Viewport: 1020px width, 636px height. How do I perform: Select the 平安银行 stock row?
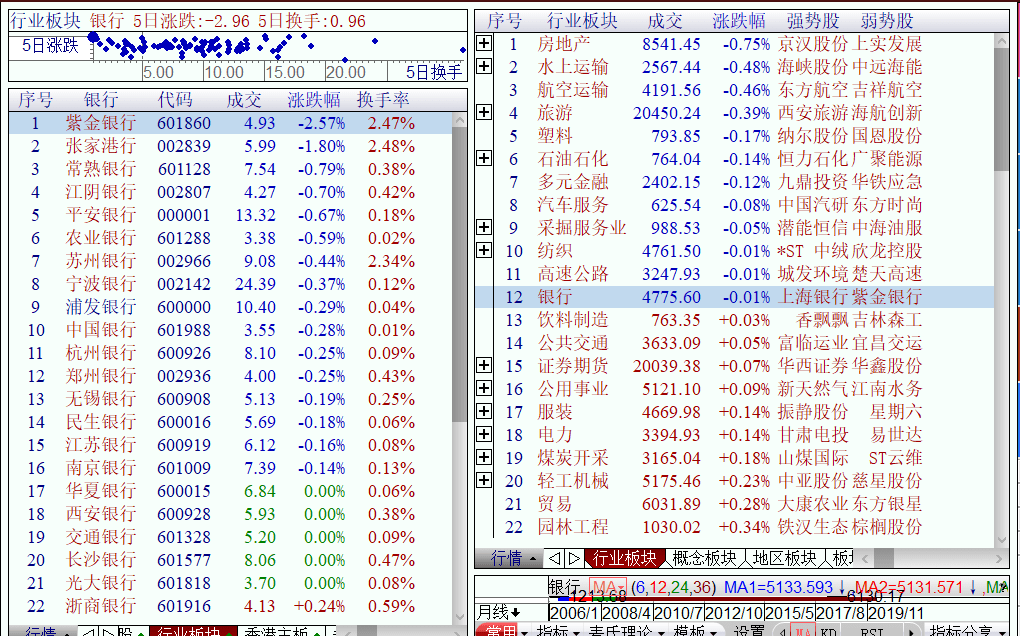230,215
